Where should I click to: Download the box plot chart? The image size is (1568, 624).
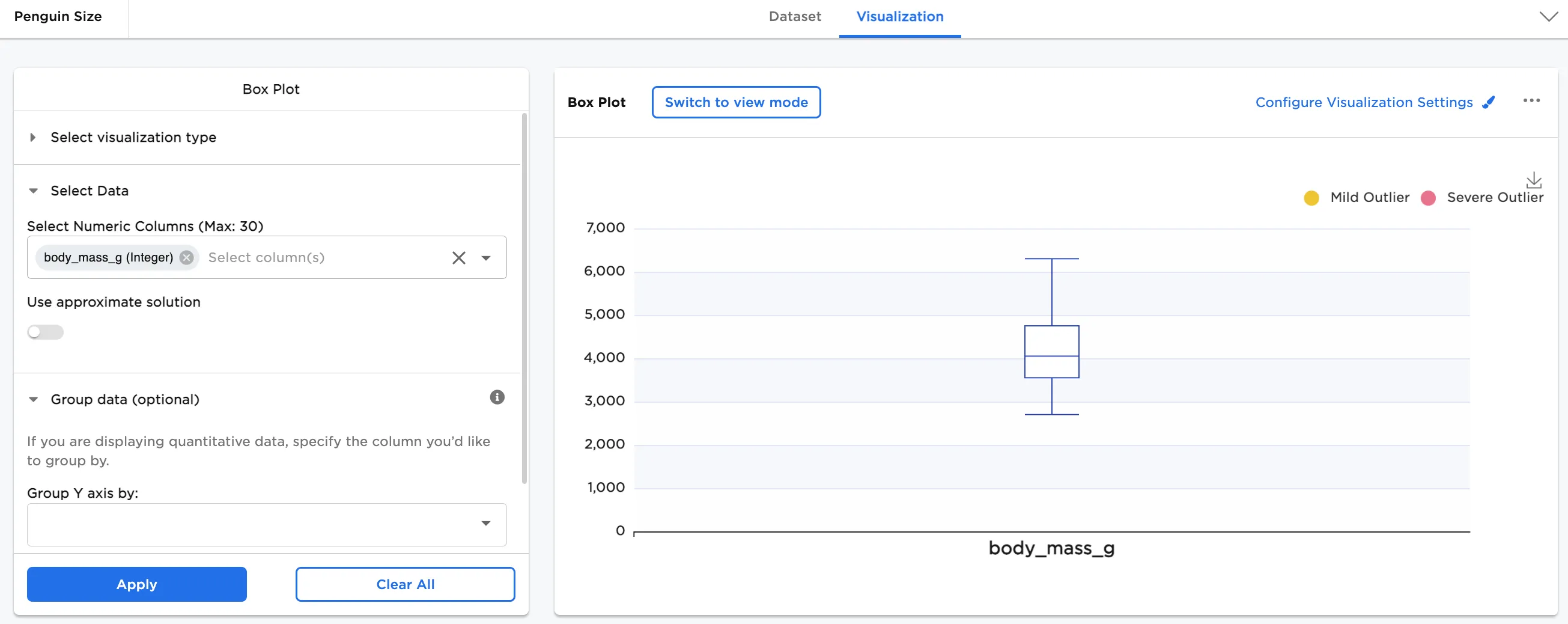(x=1533, y=180)
